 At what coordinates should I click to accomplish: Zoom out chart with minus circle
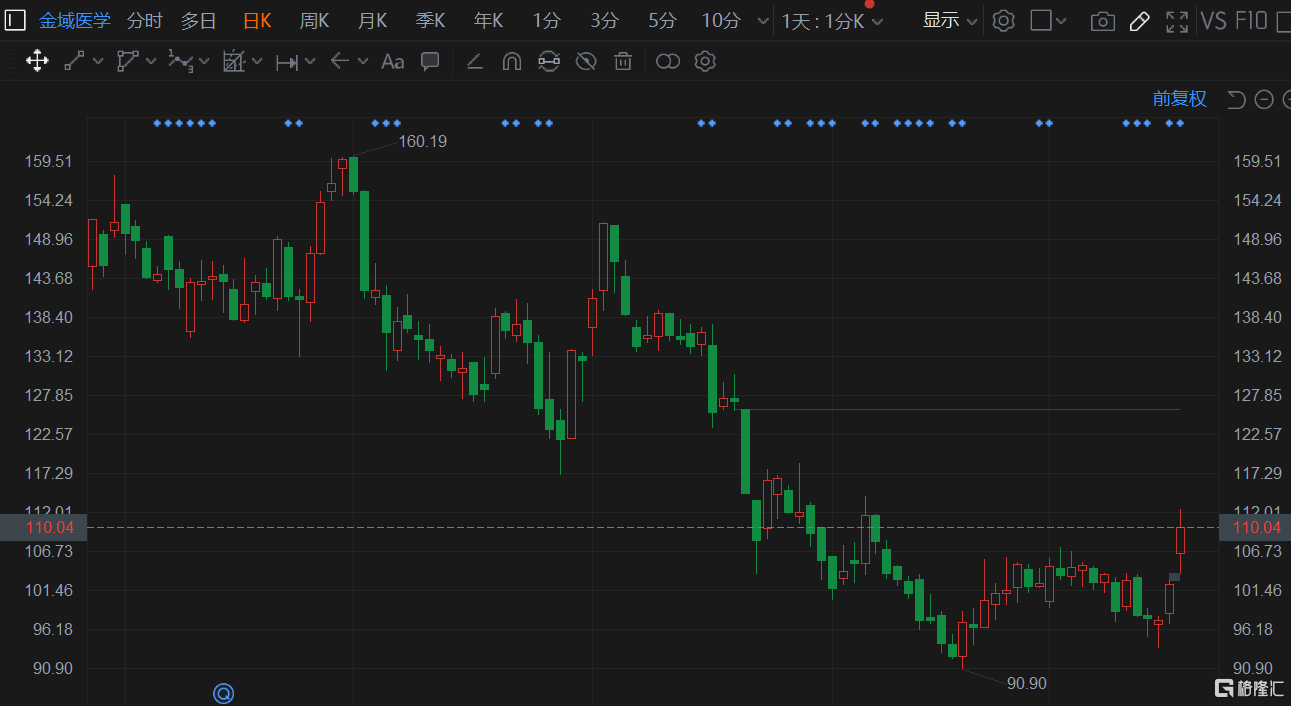tap(1264, 99)
